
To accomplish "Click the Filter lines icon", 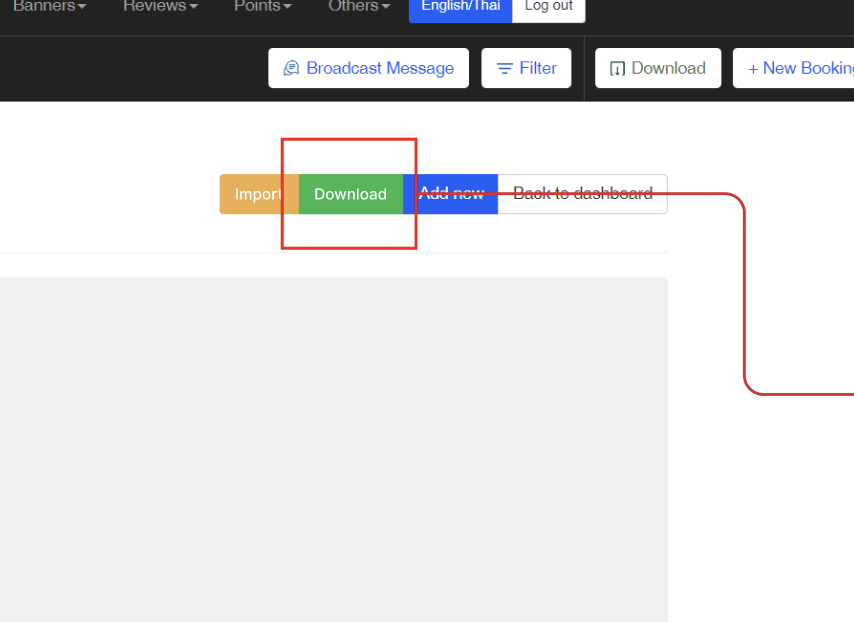I will click(x=505, y=68).
